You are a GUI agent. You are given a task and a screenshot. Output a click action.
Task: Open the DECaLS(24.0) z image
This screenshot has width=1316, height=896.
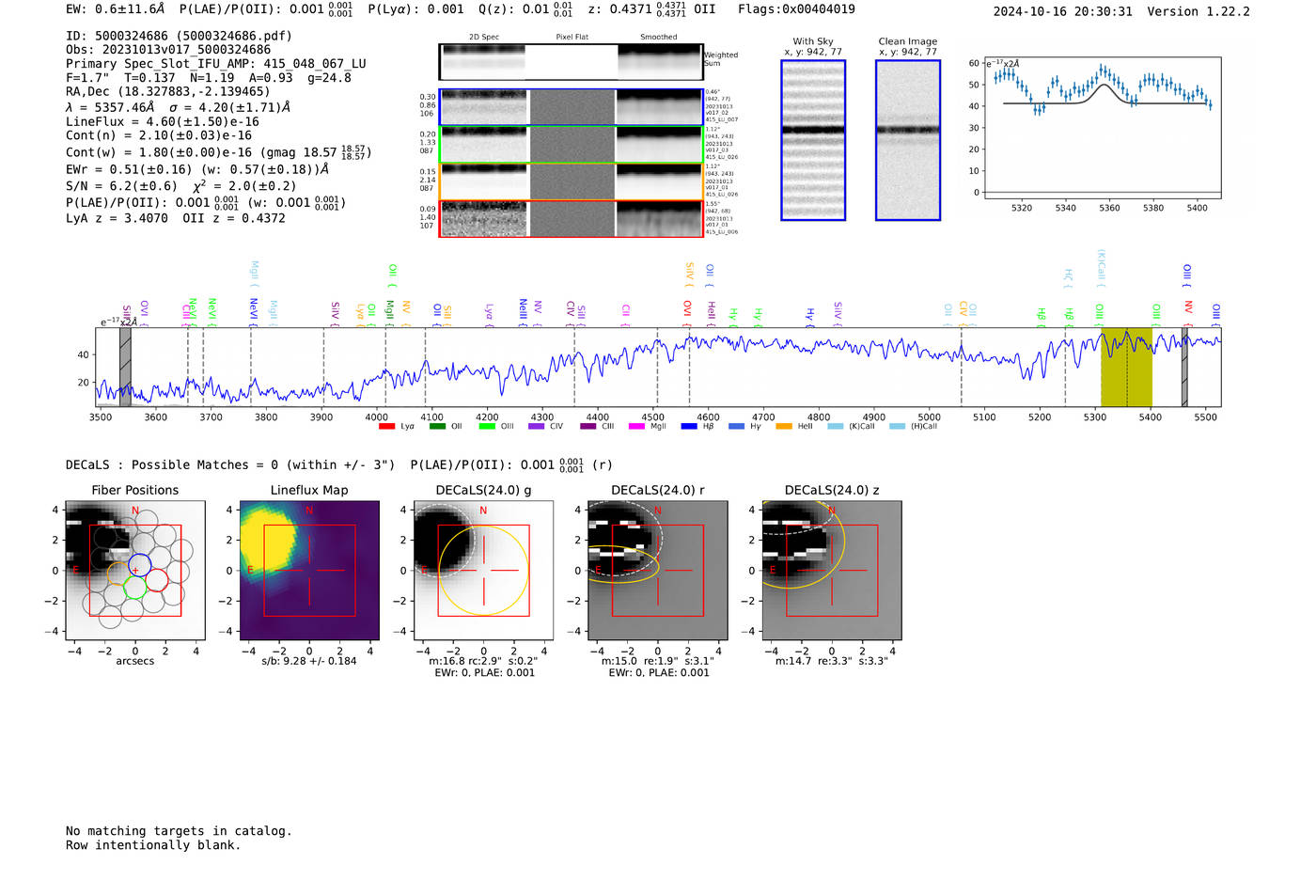pyautogui.click(x=832, y=570)
